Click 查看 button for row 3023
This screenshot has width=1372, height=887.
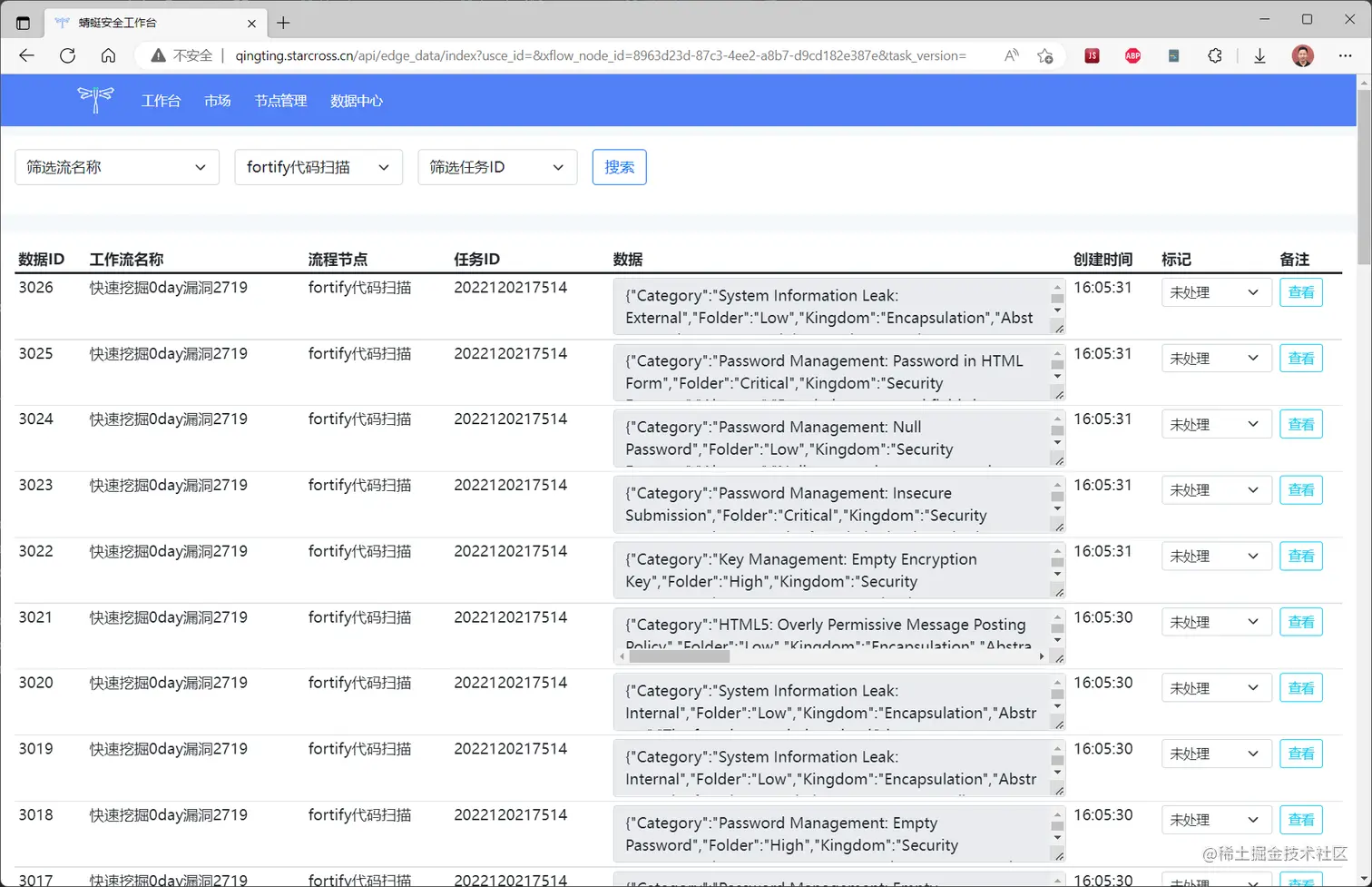pos(1300,490)
